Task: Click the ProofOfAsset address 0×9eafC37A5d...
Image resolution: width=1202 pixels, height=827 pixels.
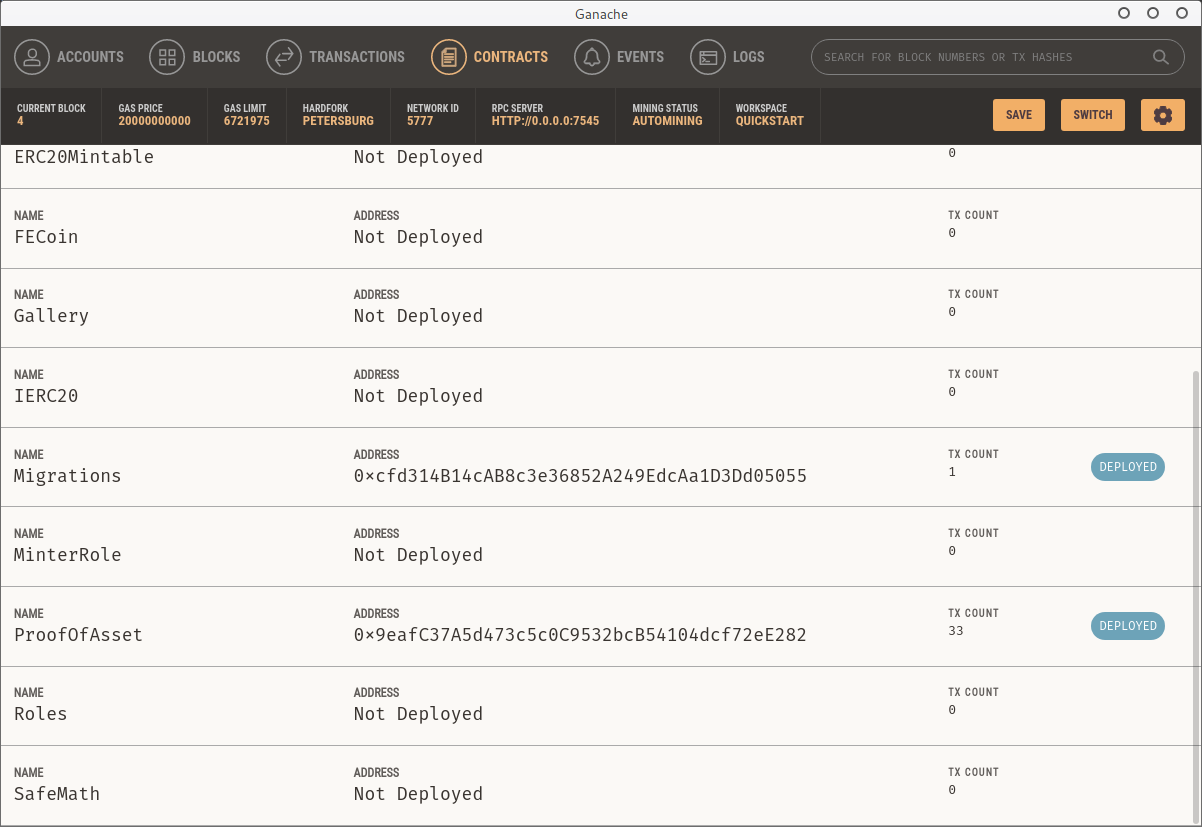Action: 580,635
